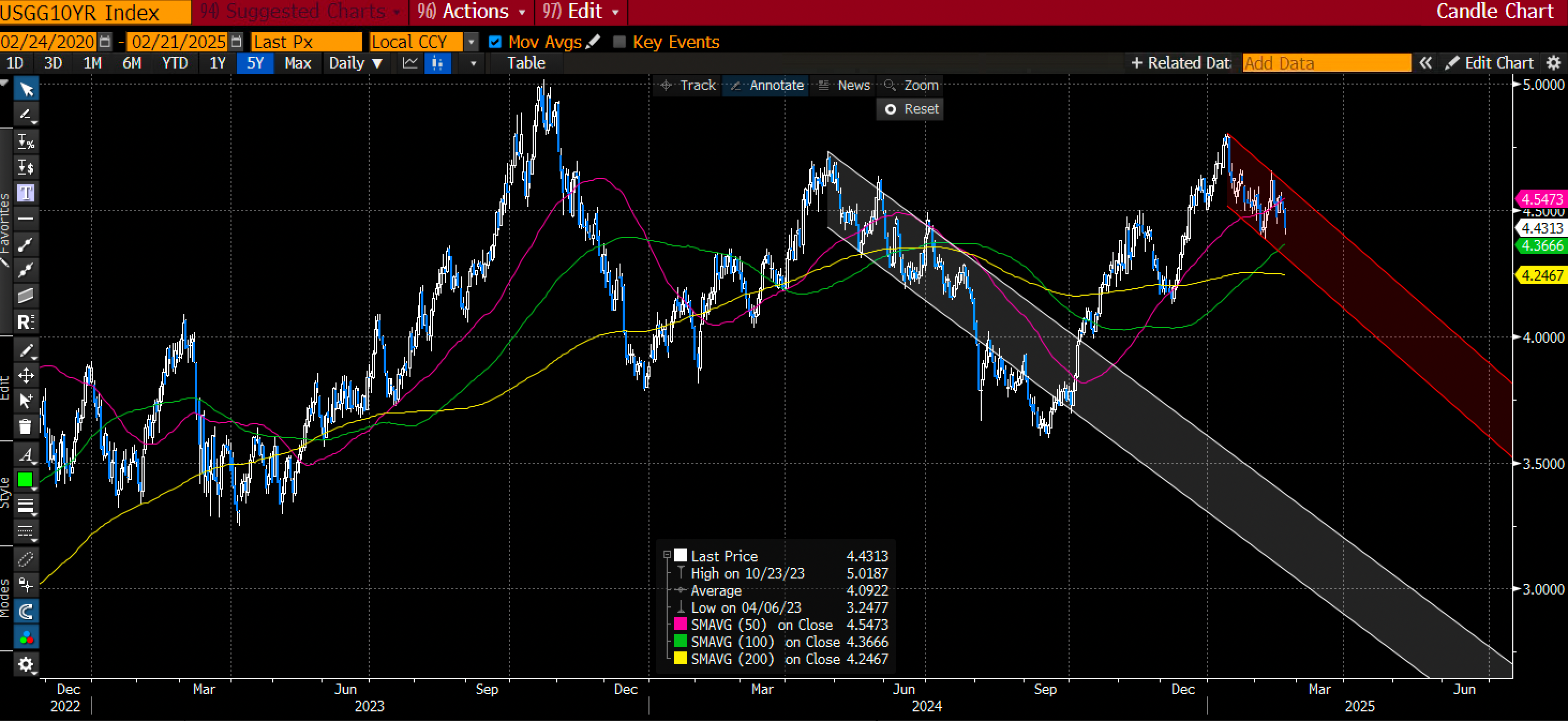This screenshot has height=721, width=1568.
Task: Click the lock crosshair mode icon
Action: (x=26, y=585)
